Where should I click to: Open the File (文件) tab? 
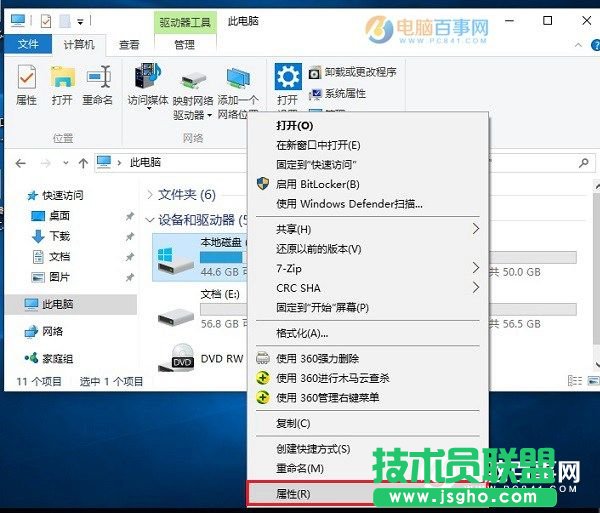point(28,44)
